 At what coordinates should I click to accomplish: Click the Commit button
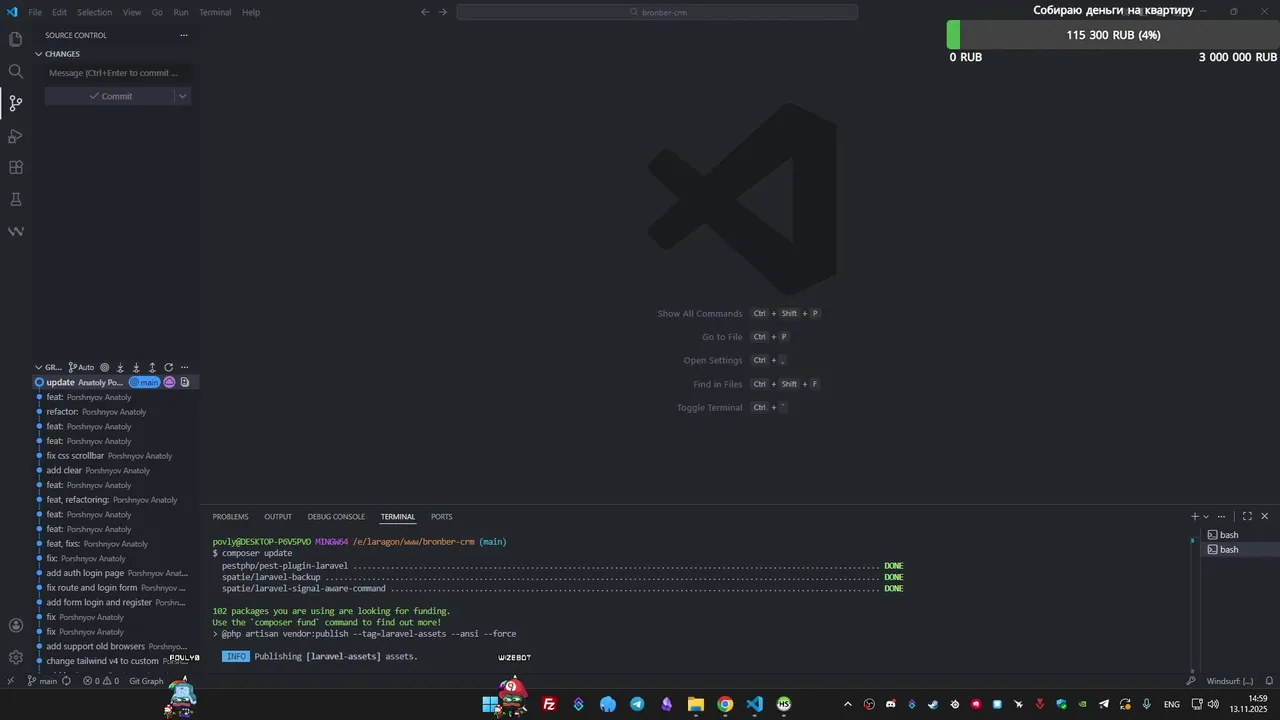pos(110,96)
